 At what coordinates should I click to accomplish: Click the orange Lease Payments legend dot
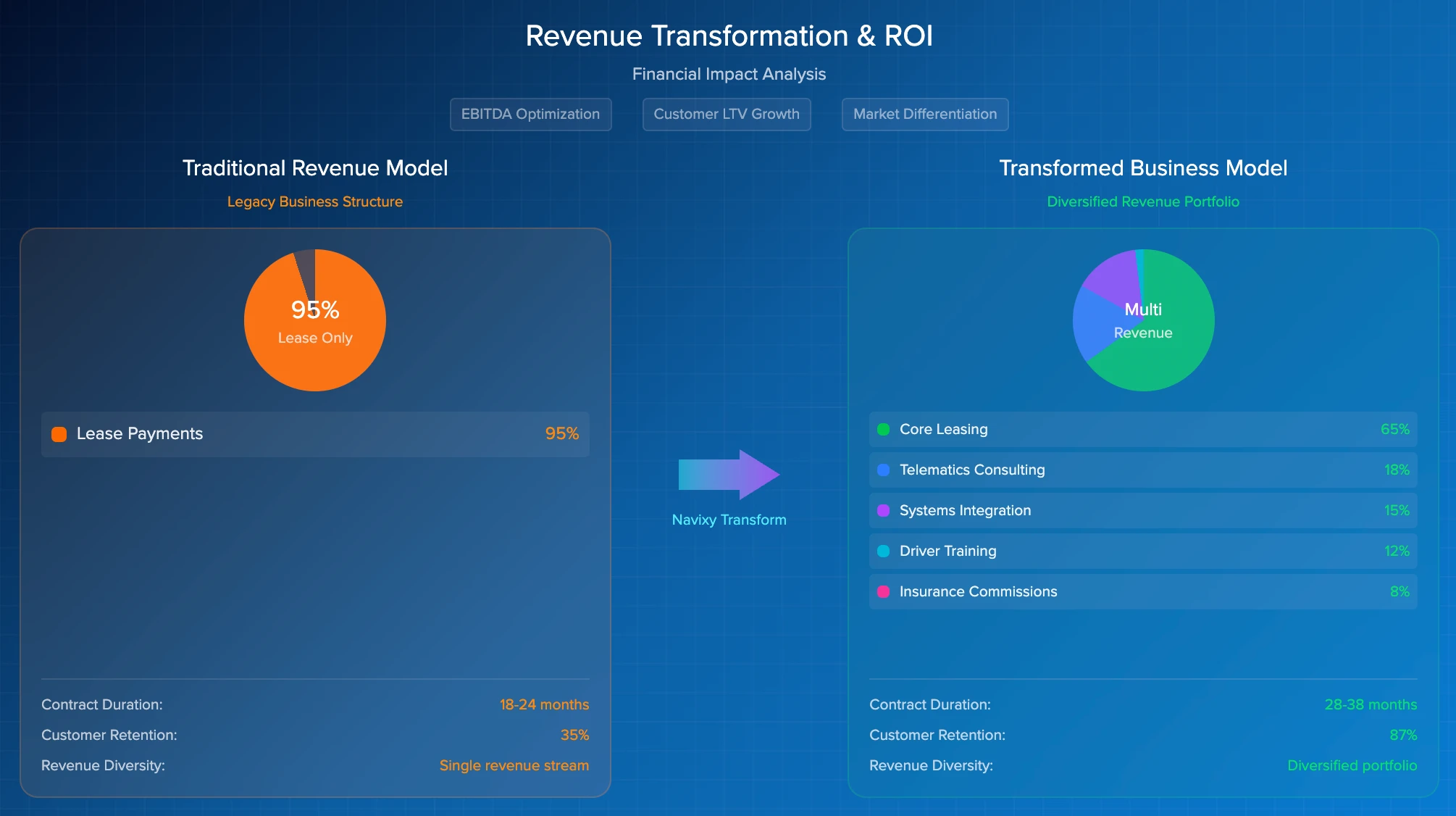[59, 434]
